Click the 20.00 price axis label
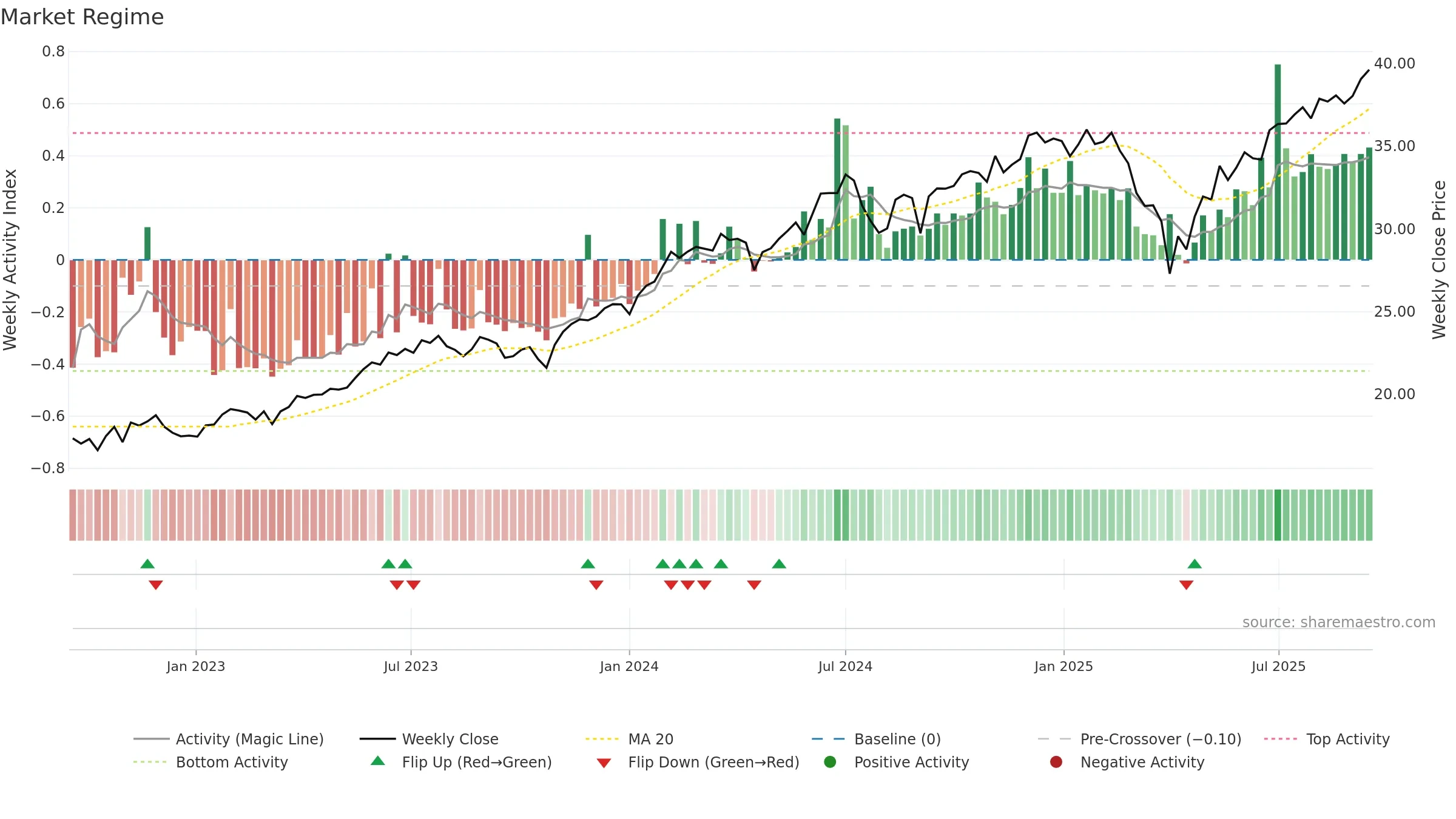Viewport: 1456px width, 819px height. (x=1395, y=394)
